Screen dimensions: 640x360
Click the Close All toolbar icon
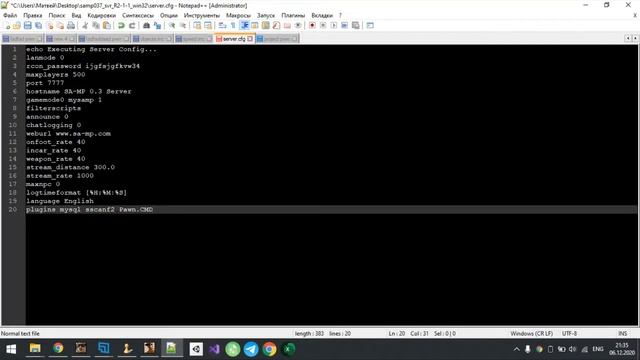pyautogui.click(x=60, y=25)
